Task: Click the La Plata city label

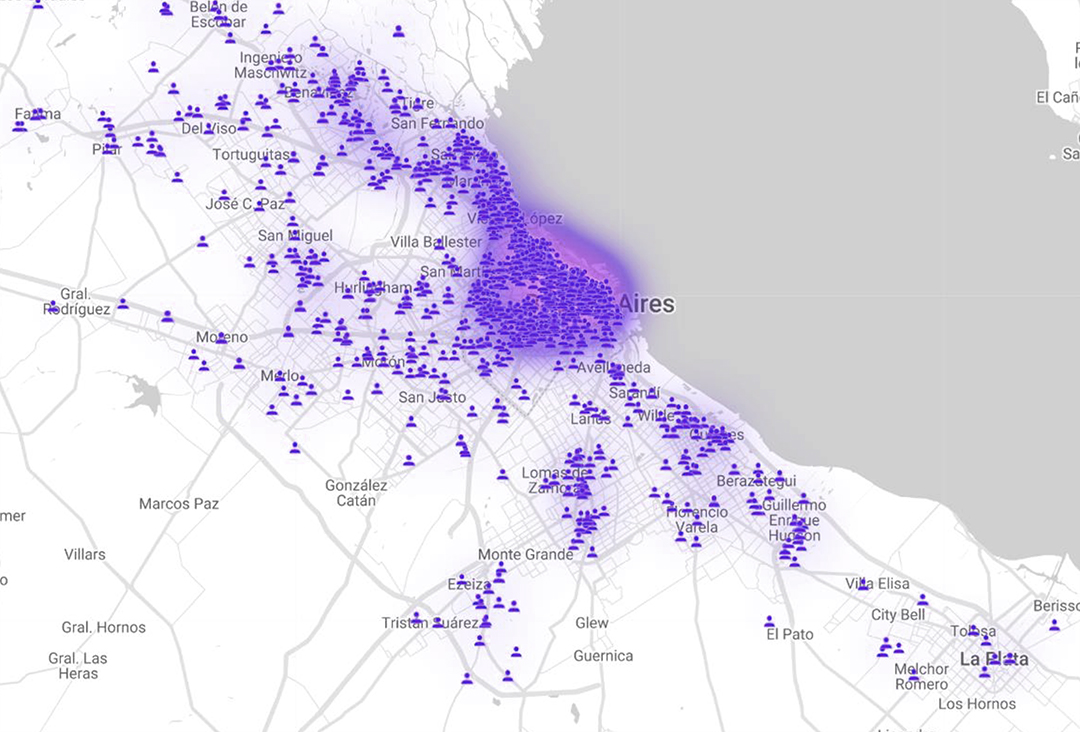Action: point(993,660)
